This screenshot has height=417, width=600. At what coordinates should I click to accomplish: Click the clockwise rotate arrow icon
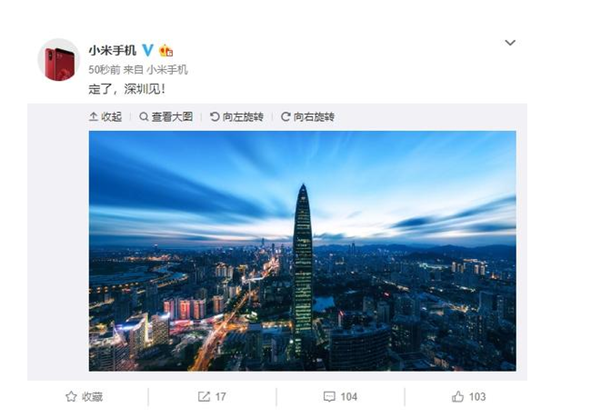tap(285, 117)
